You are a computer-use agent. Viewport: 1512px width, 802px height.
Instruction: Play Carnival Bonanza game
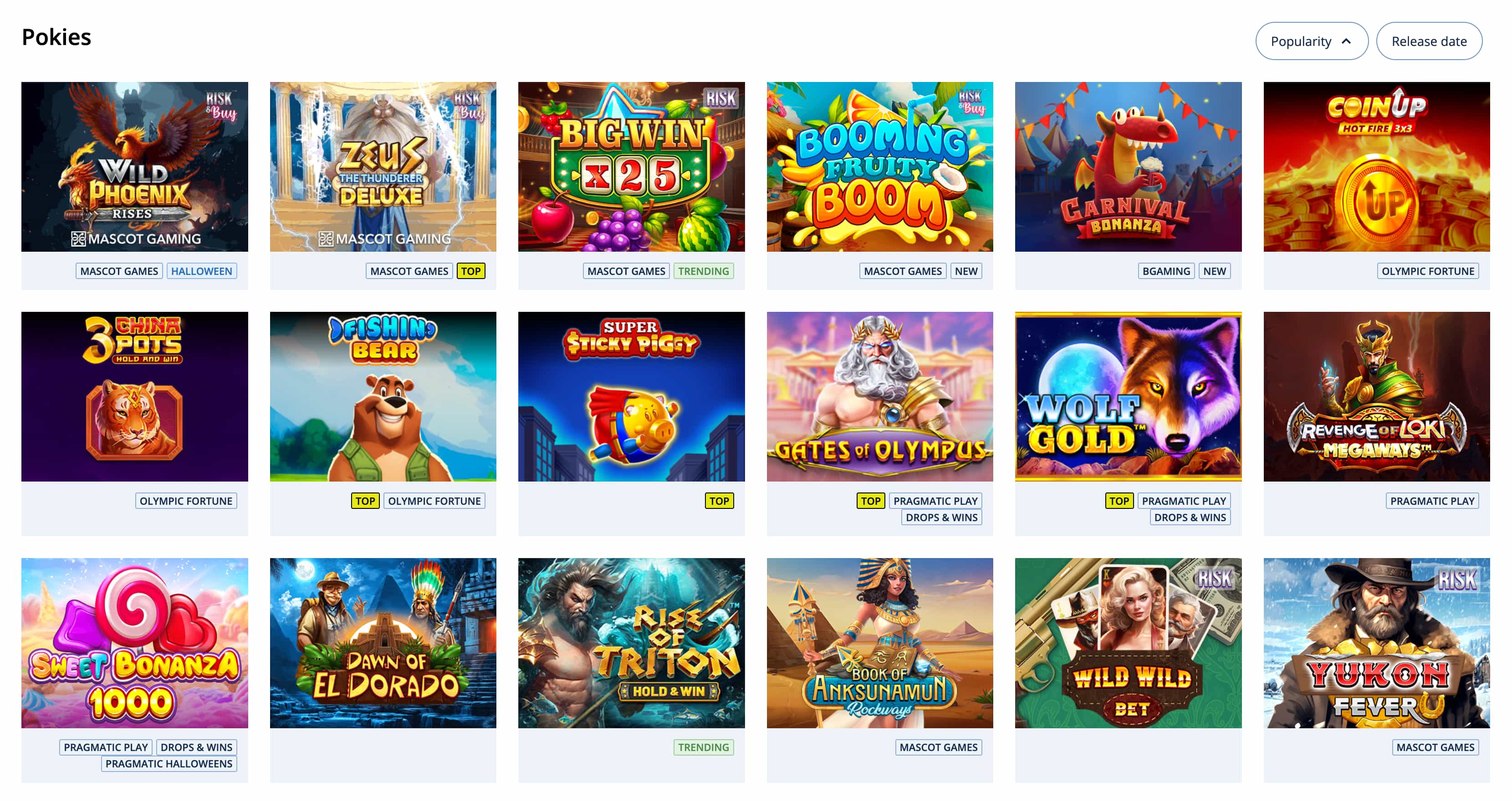(1128, 167)
